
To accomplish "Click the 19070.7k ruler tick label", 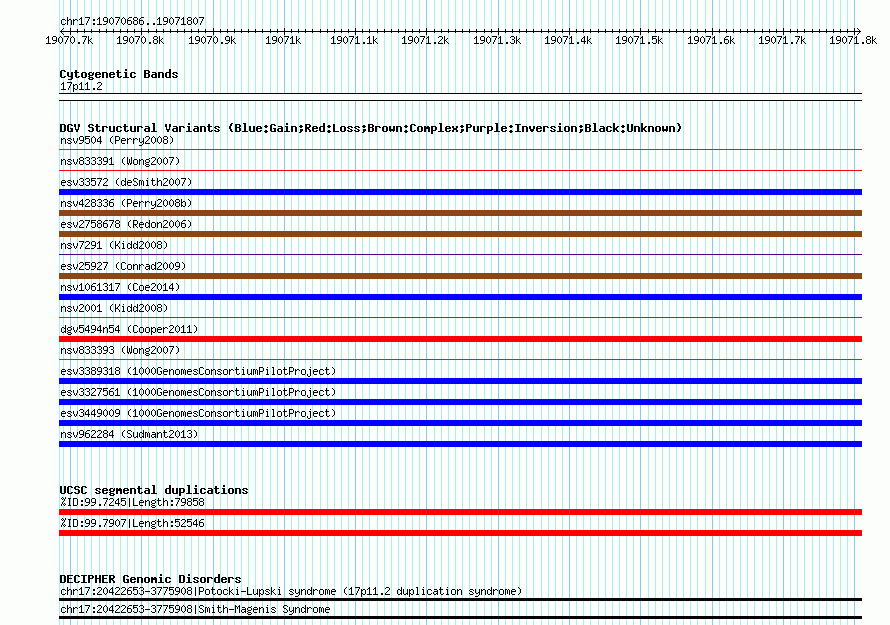I will (x=69, y=40).
